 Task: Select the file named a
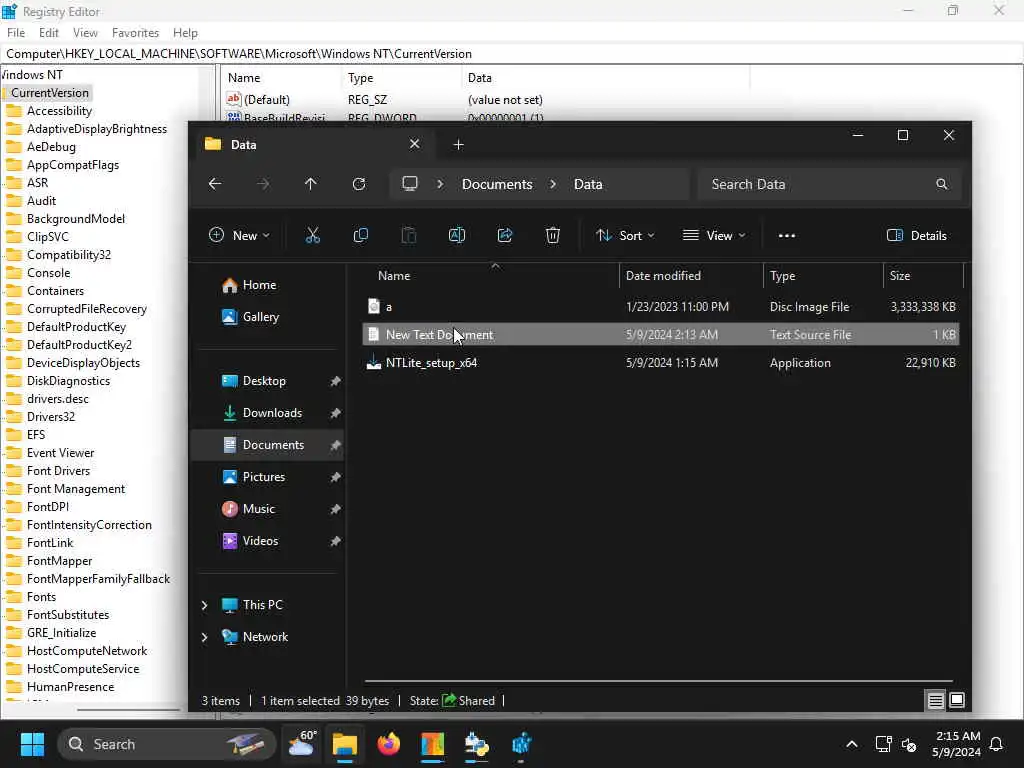click(660, 307)
